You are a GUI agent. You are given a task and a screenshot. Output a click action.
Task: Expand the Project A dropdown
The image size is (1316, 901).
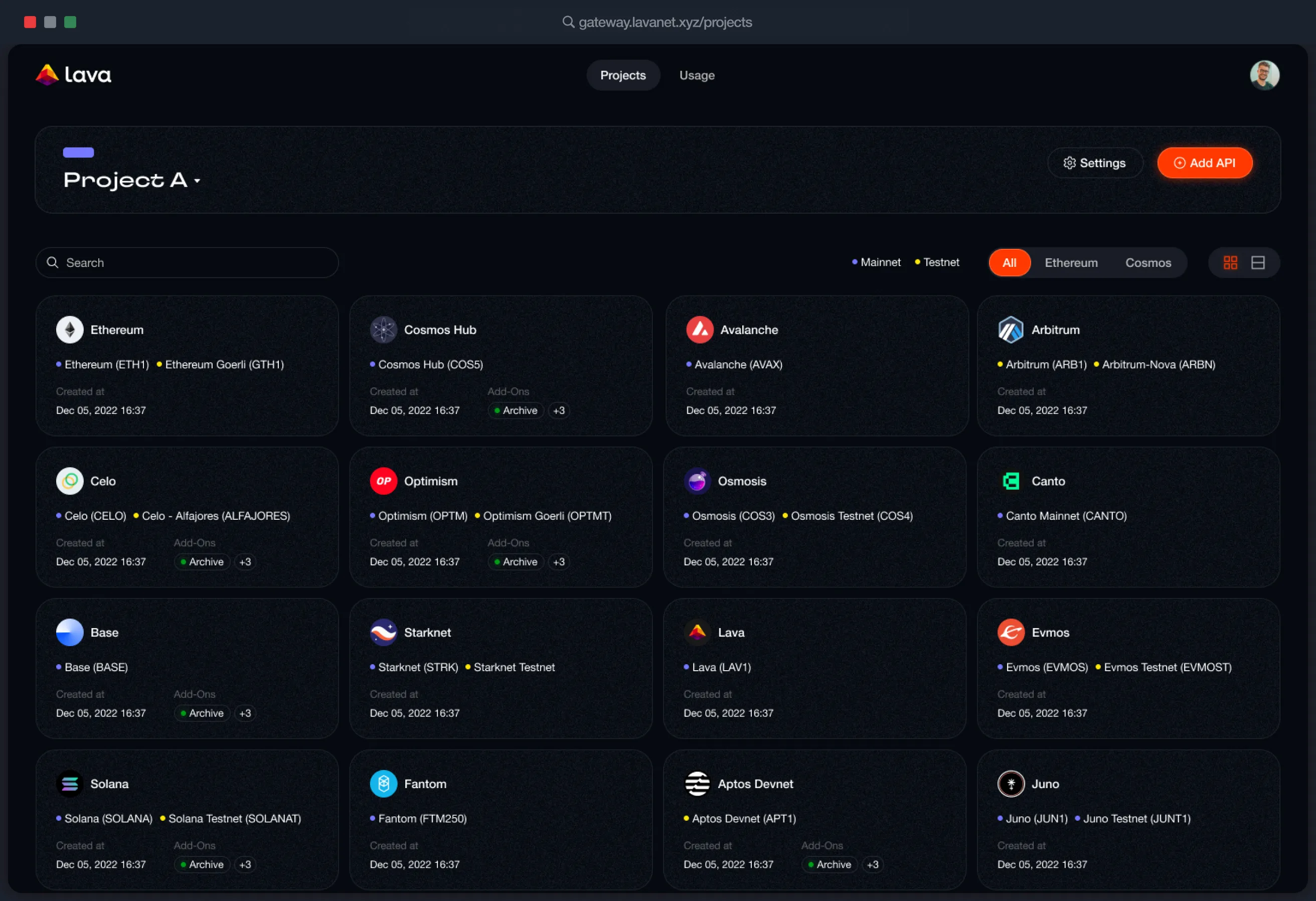(x=197, y=181)
